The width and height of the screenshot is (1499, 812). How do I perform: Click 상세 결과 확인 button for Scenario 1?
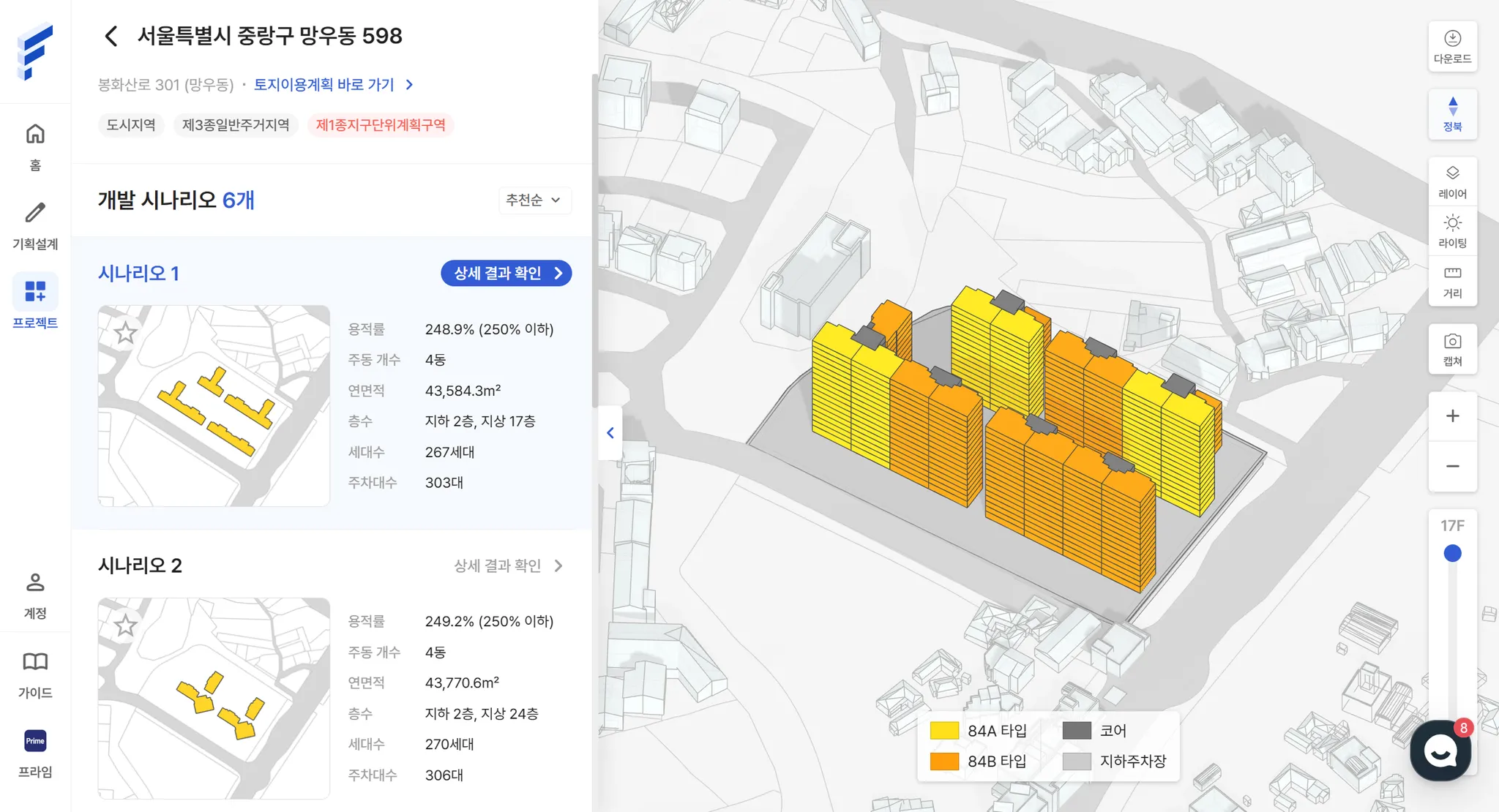(506, 273)
